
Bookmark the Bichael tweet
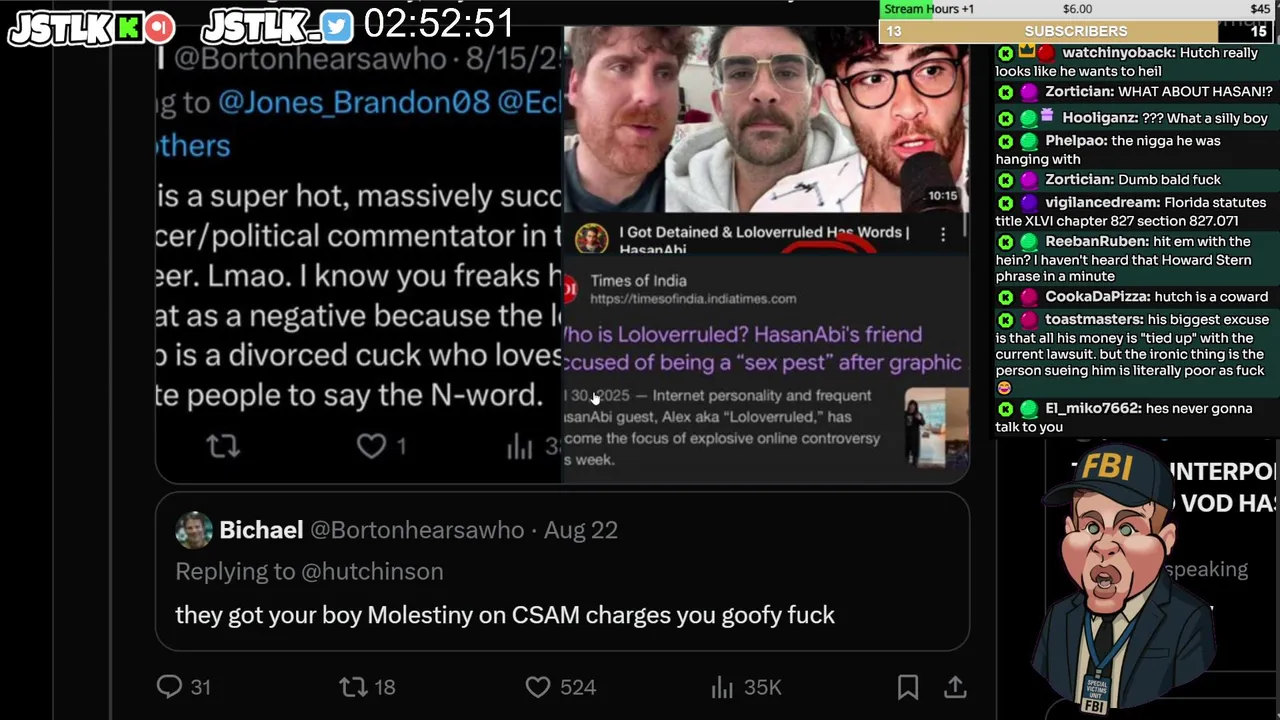click(x=908, y=687)
